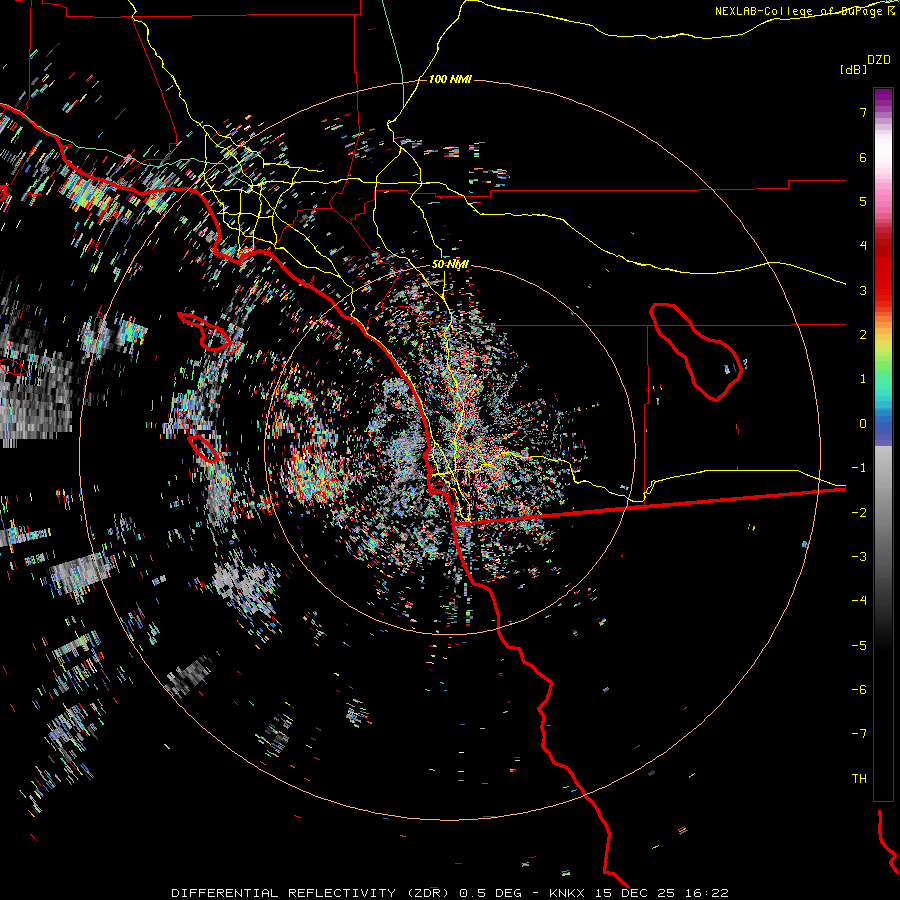900x900 pixels.
Task: Click the product title caption at bottom
Action: point(450,893)
